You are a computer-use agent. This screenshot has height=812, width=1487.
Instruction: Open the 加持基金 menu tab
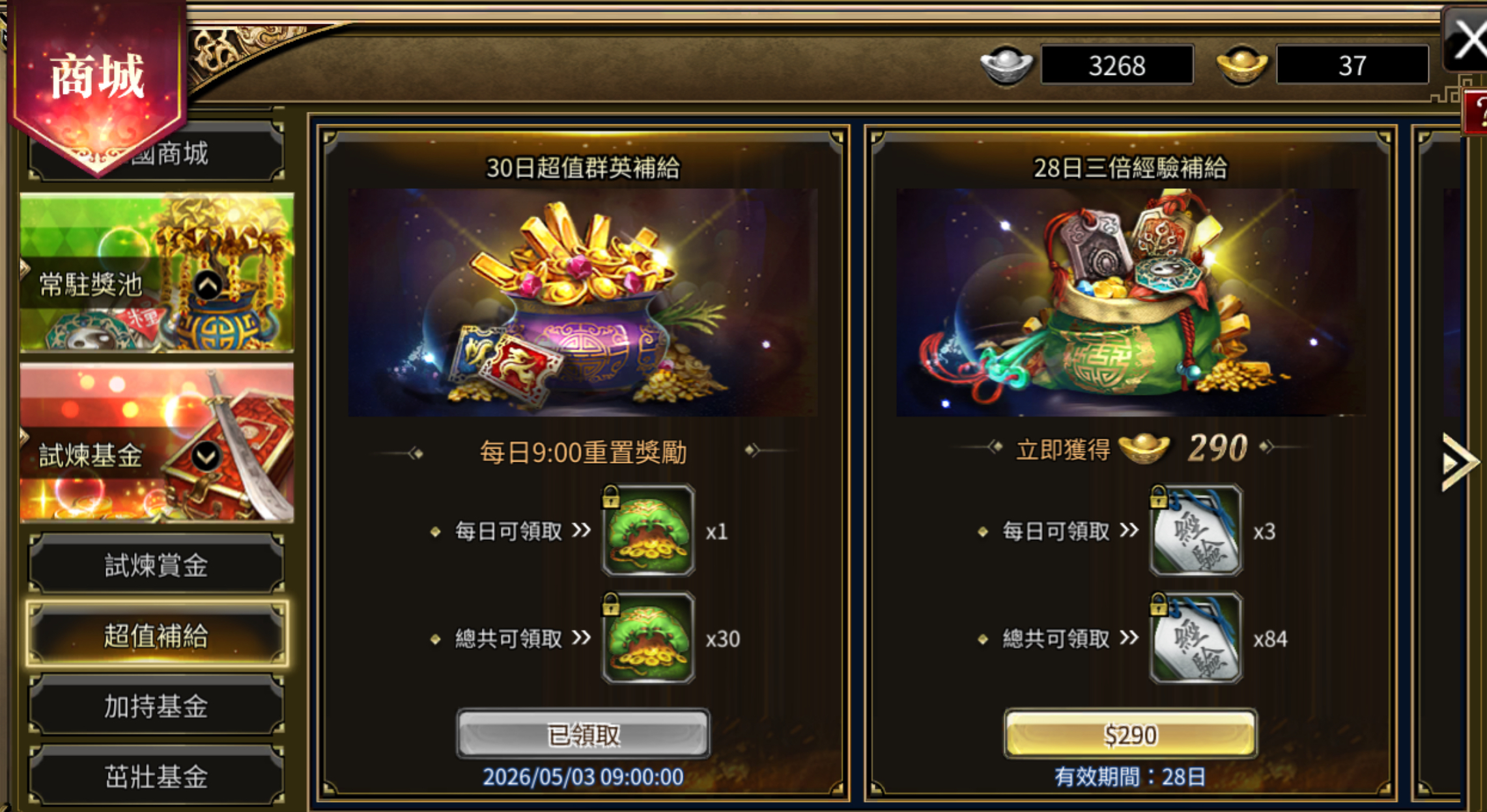156,705
